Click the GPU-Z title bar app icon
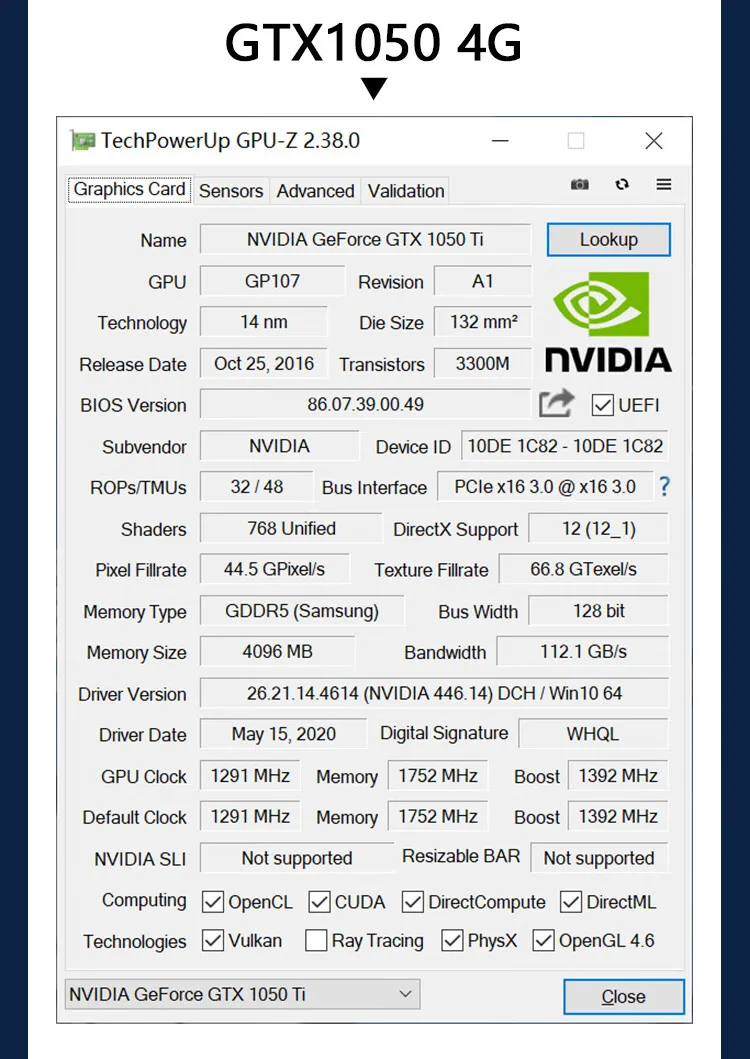This screenshot has width=750, height=1059. click(x=82, y=140)
